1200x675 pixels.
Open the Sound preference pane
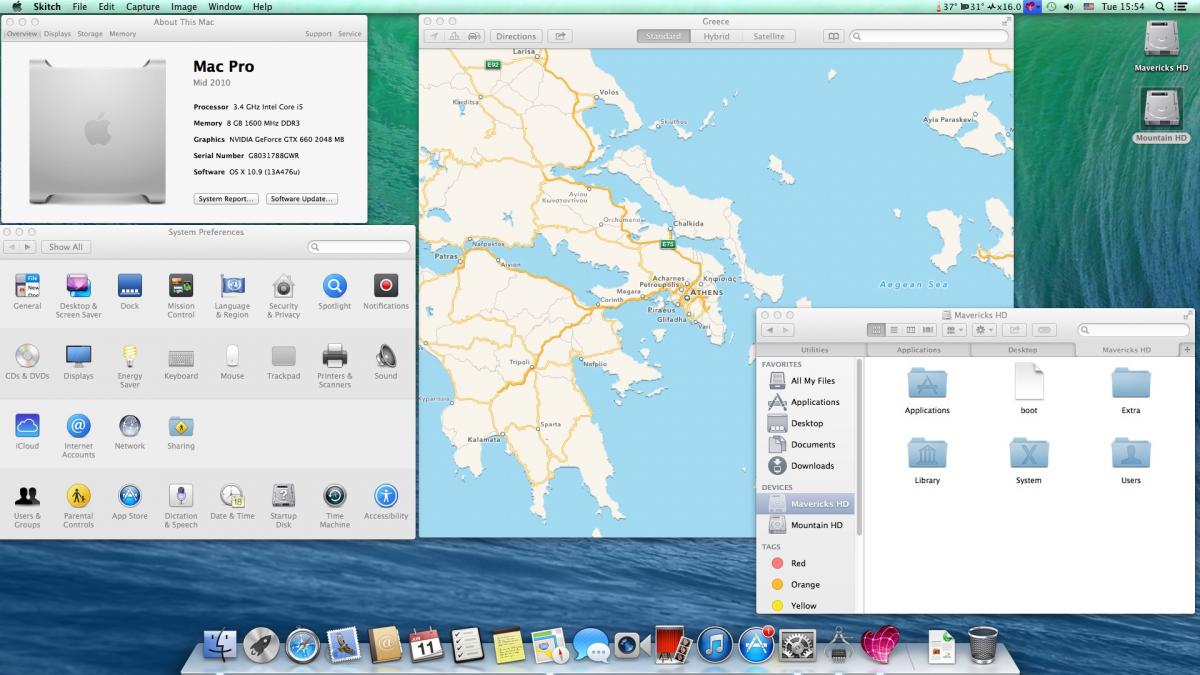tap(386, 361)
